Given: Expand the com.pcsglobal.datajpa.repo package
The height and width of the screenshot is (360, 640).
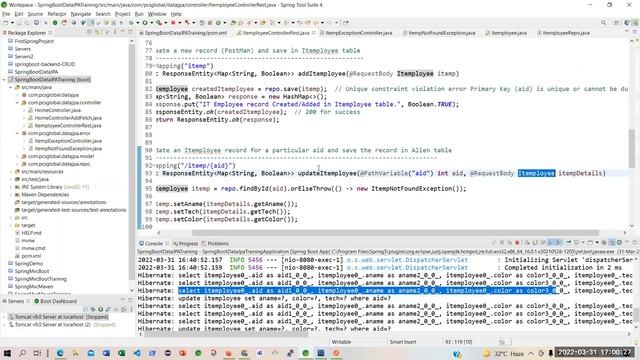Looking at the screenshot, I should (x=18, y=164).
